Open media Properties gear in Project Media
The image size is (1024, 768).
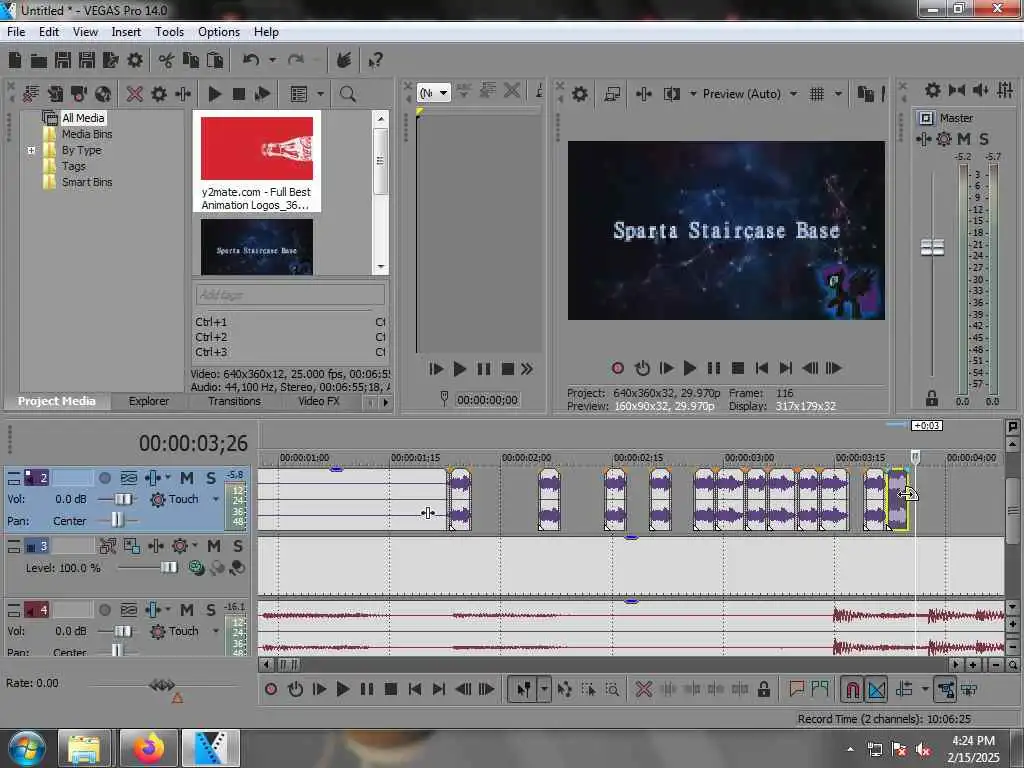(159, 94)
